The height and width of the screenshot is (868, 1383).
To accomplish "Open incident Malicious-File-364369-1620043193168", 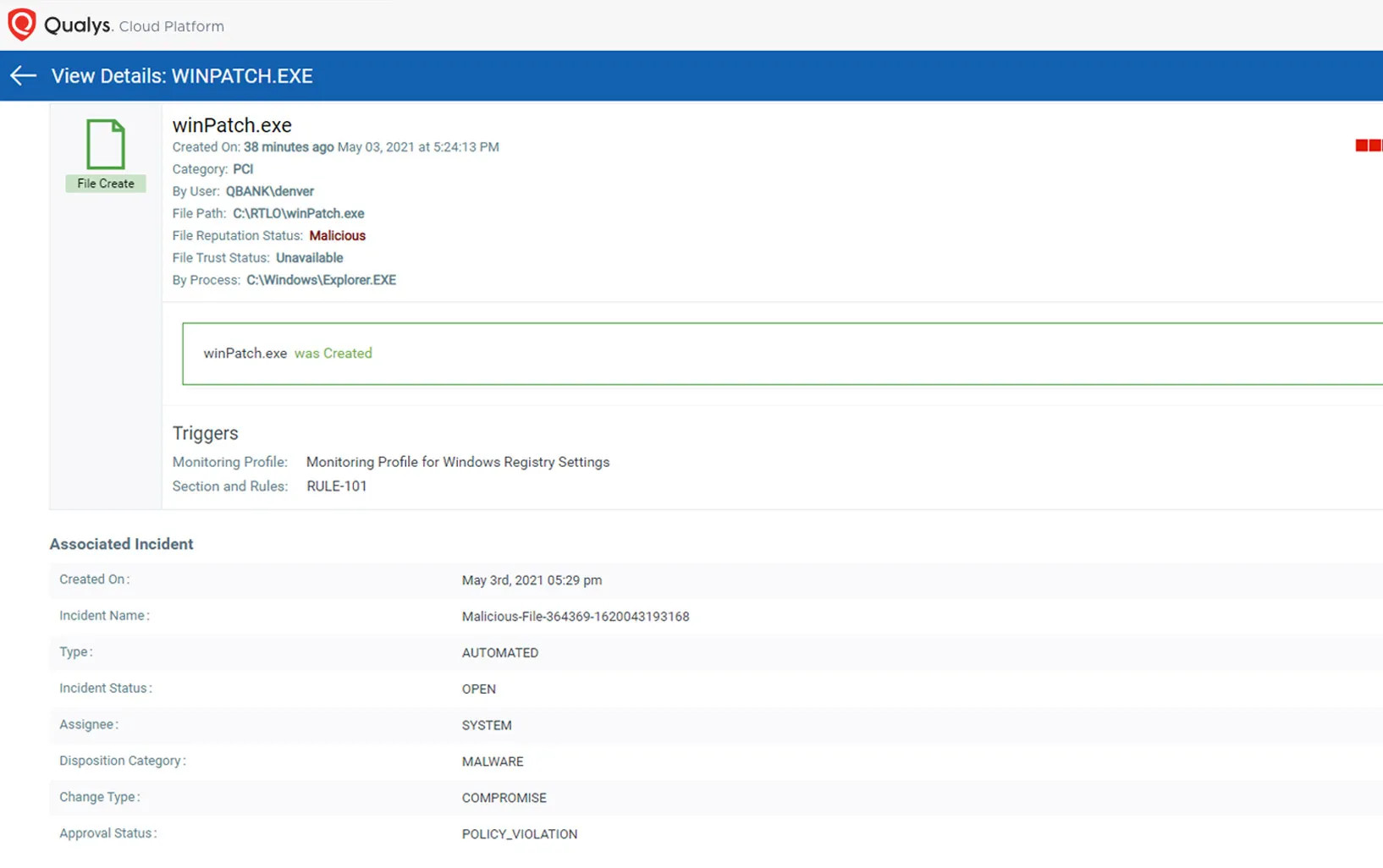I will [x=576, y=616].
